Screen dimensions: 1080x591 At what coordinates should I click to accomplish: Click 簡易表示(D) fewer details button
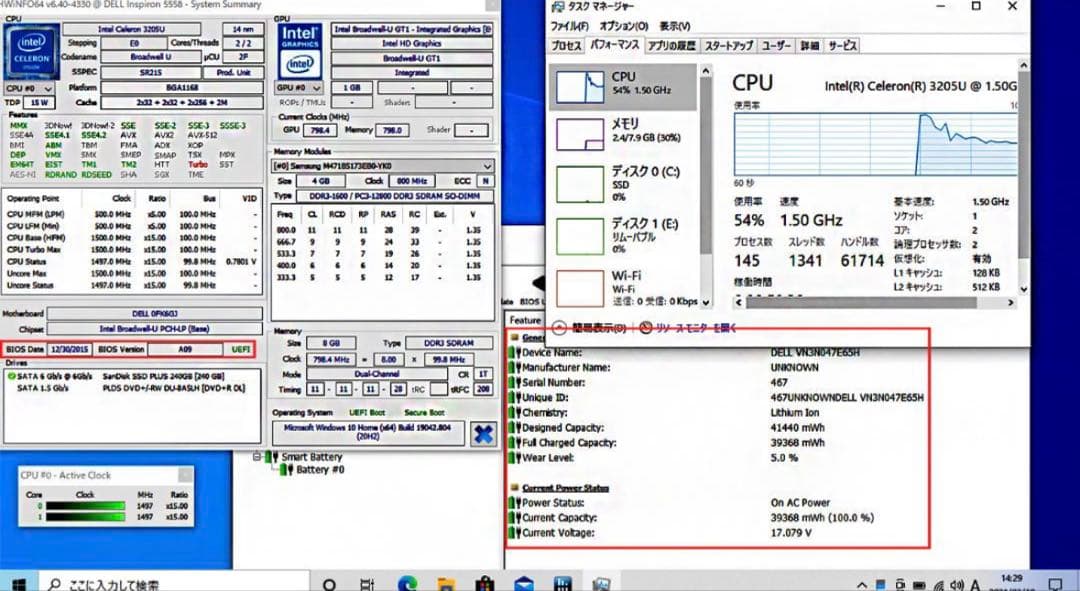coord(592,328)
